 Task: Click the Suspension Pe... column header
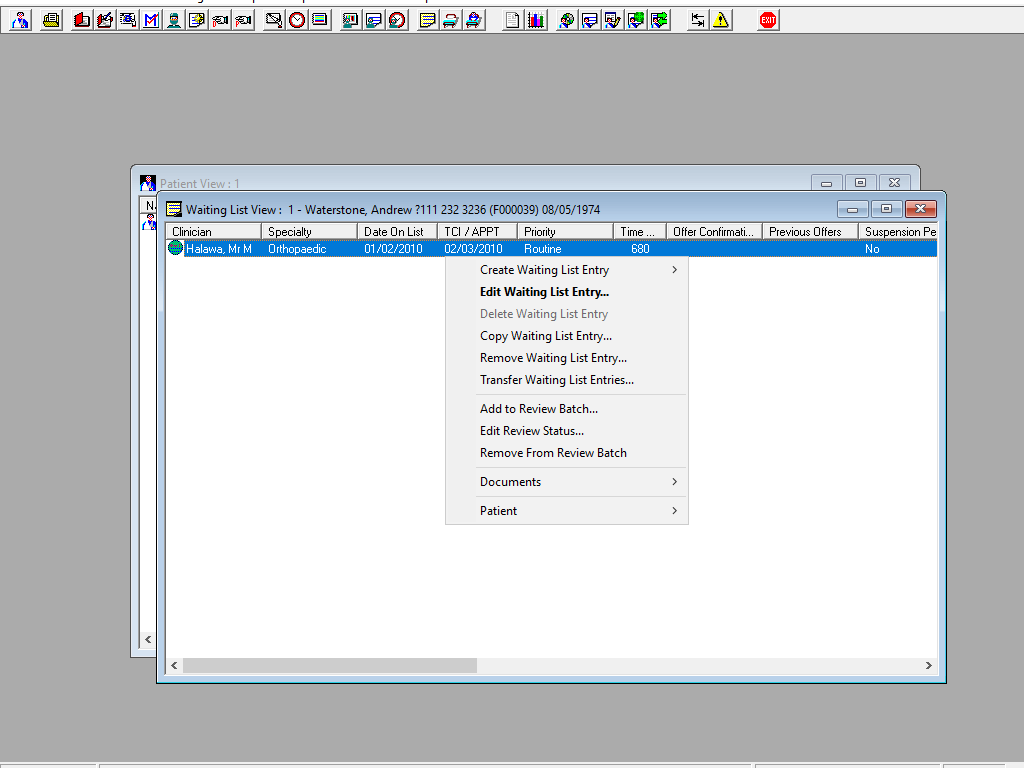[x=898, y=232]
